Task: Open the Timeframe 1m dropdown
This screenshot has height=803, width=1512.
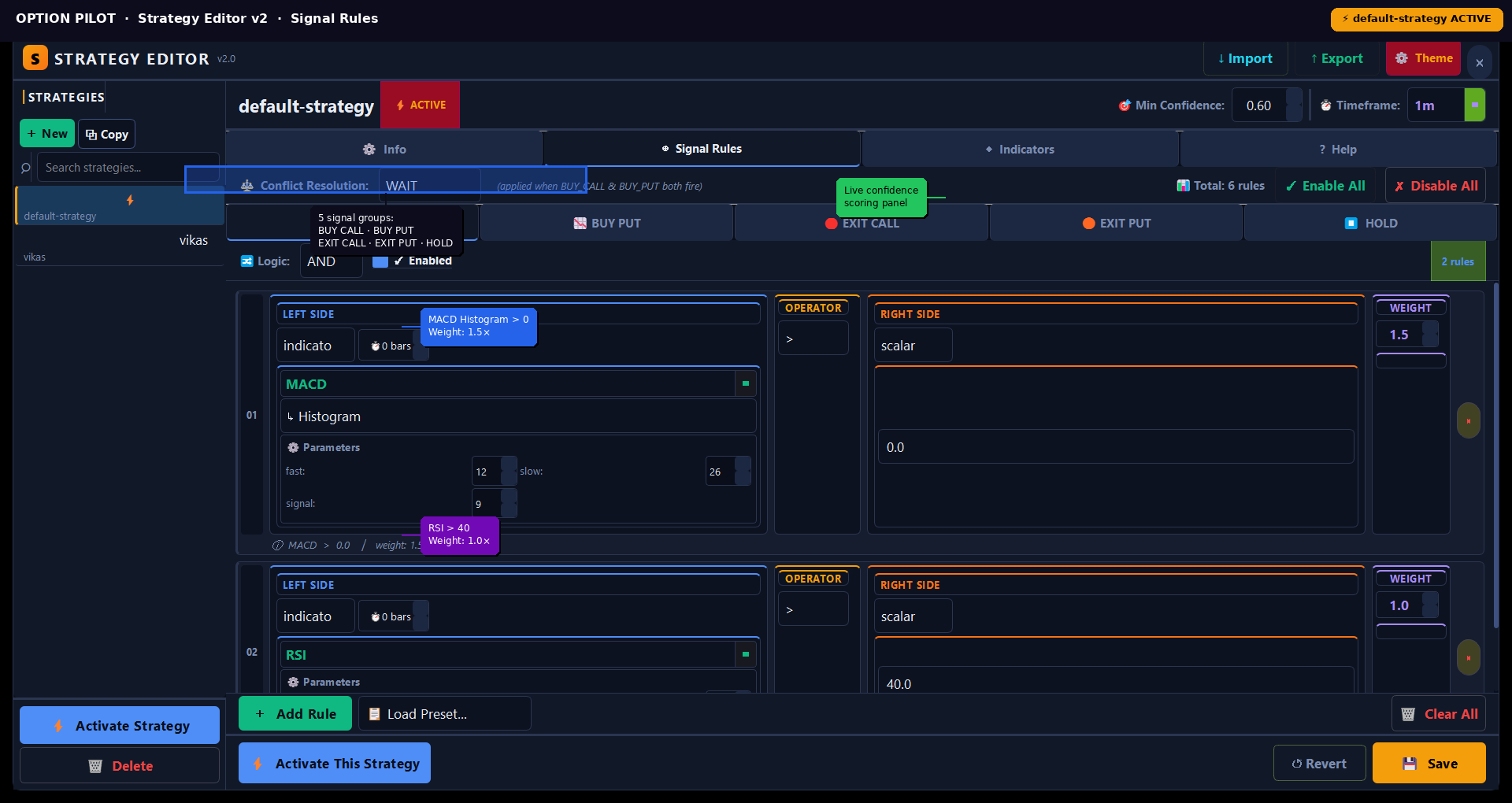Action: pyautogui.click(x=1446, y=105)
